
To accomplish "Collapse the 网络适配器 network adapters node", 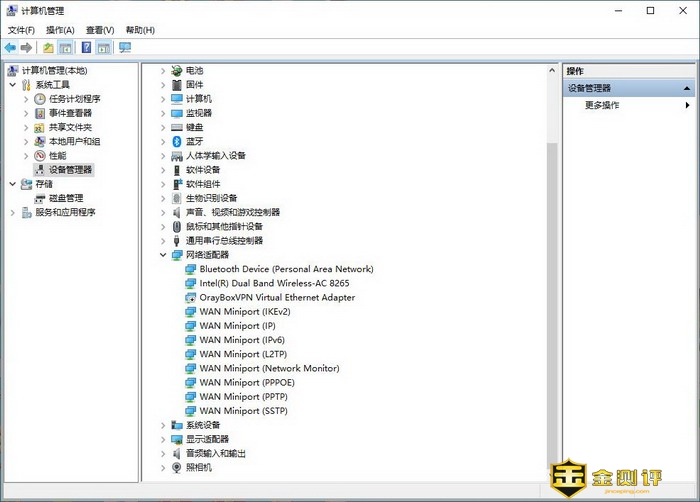I will pyautogui.click(x=163, y=255).
